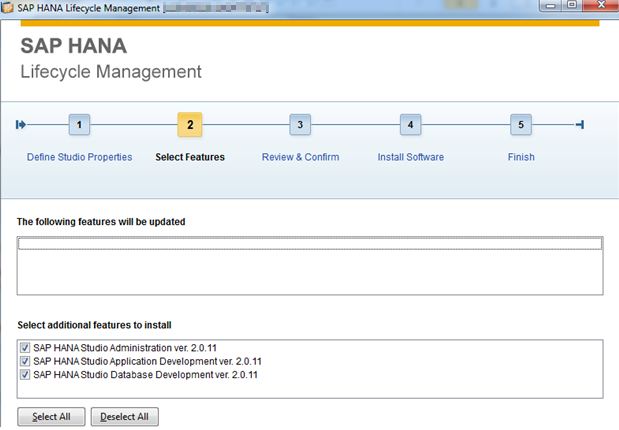619x430 pixels.
Task: Click step 1 number box
Action: (x=79, y=125)
